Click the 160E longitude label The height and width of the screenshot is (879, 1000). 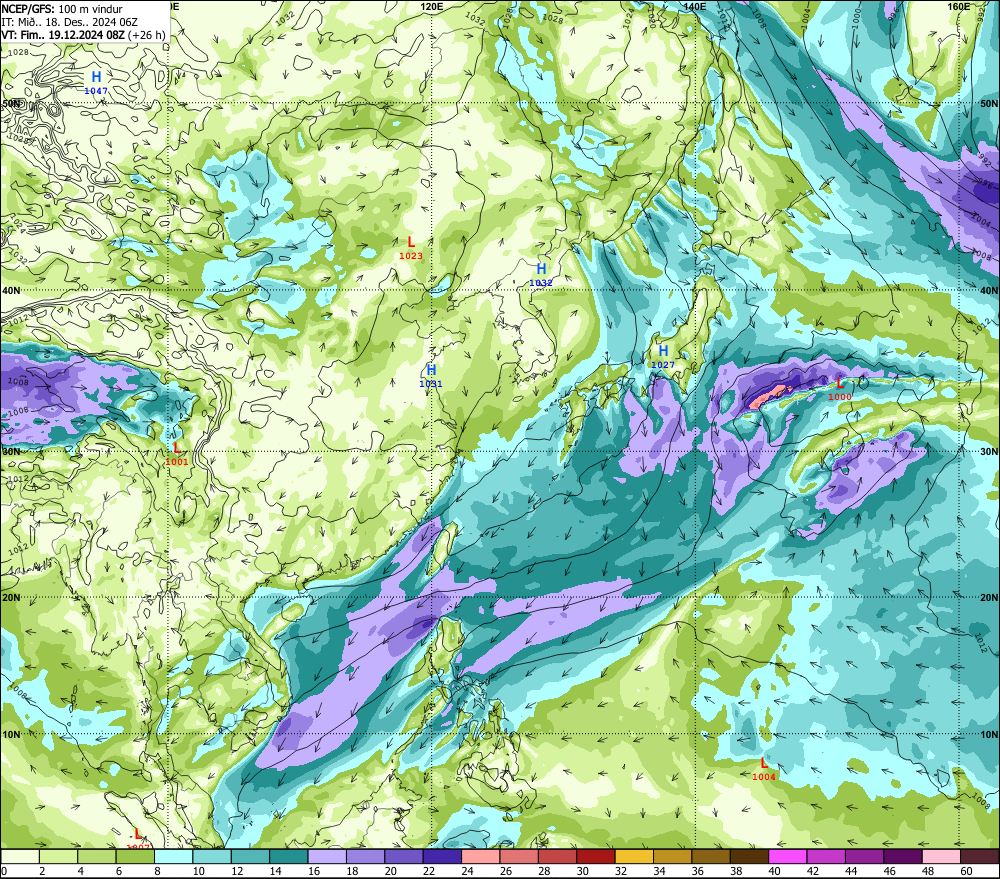(x=958, y=6)
